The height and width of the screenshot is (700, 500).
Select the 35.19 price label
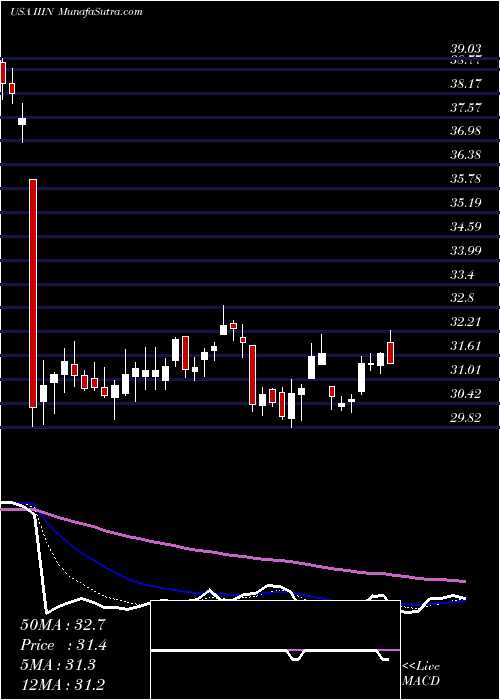[x=467, y=203]
